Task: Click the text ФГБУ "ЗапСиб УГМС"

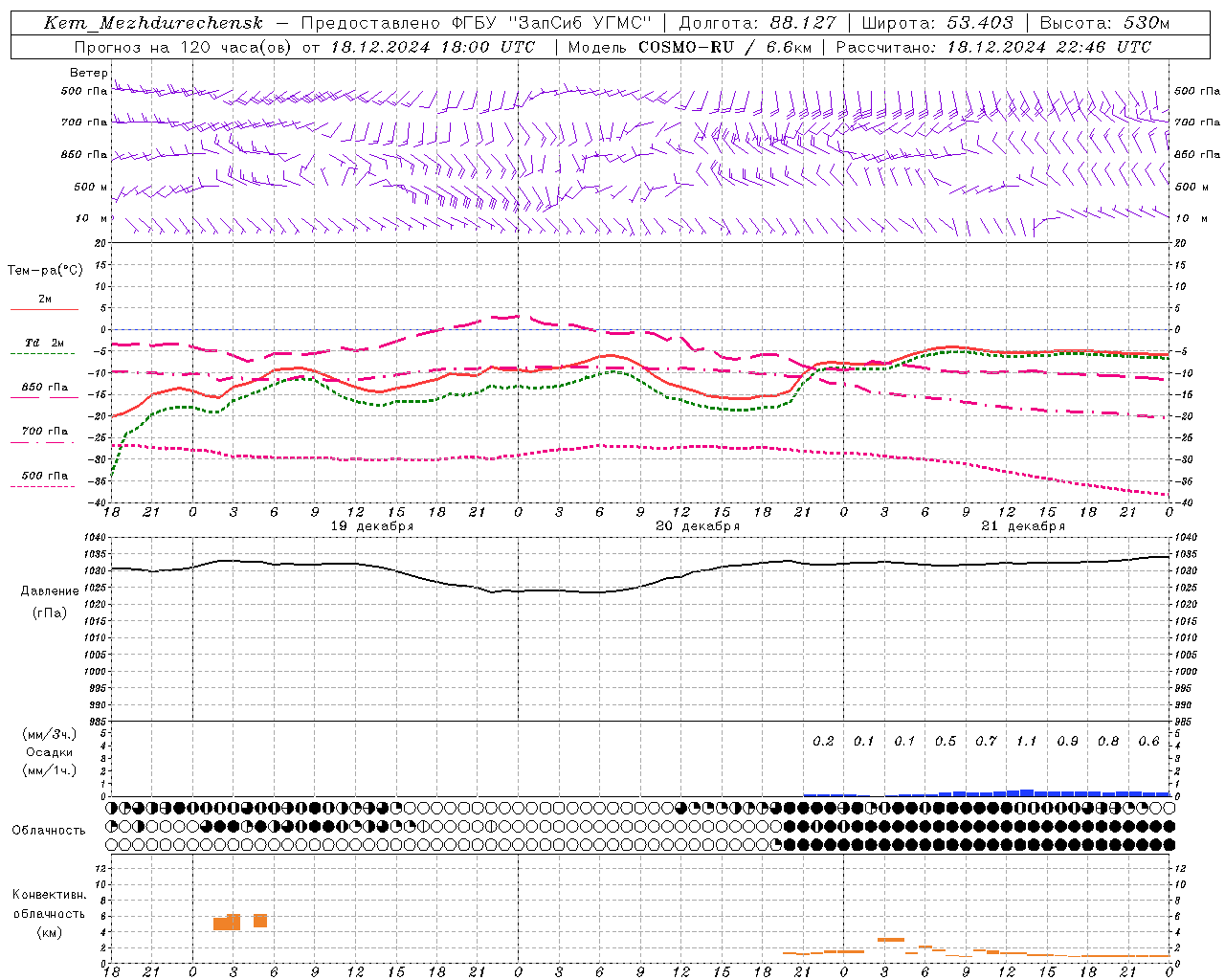Action: click(x=551, y=23)
